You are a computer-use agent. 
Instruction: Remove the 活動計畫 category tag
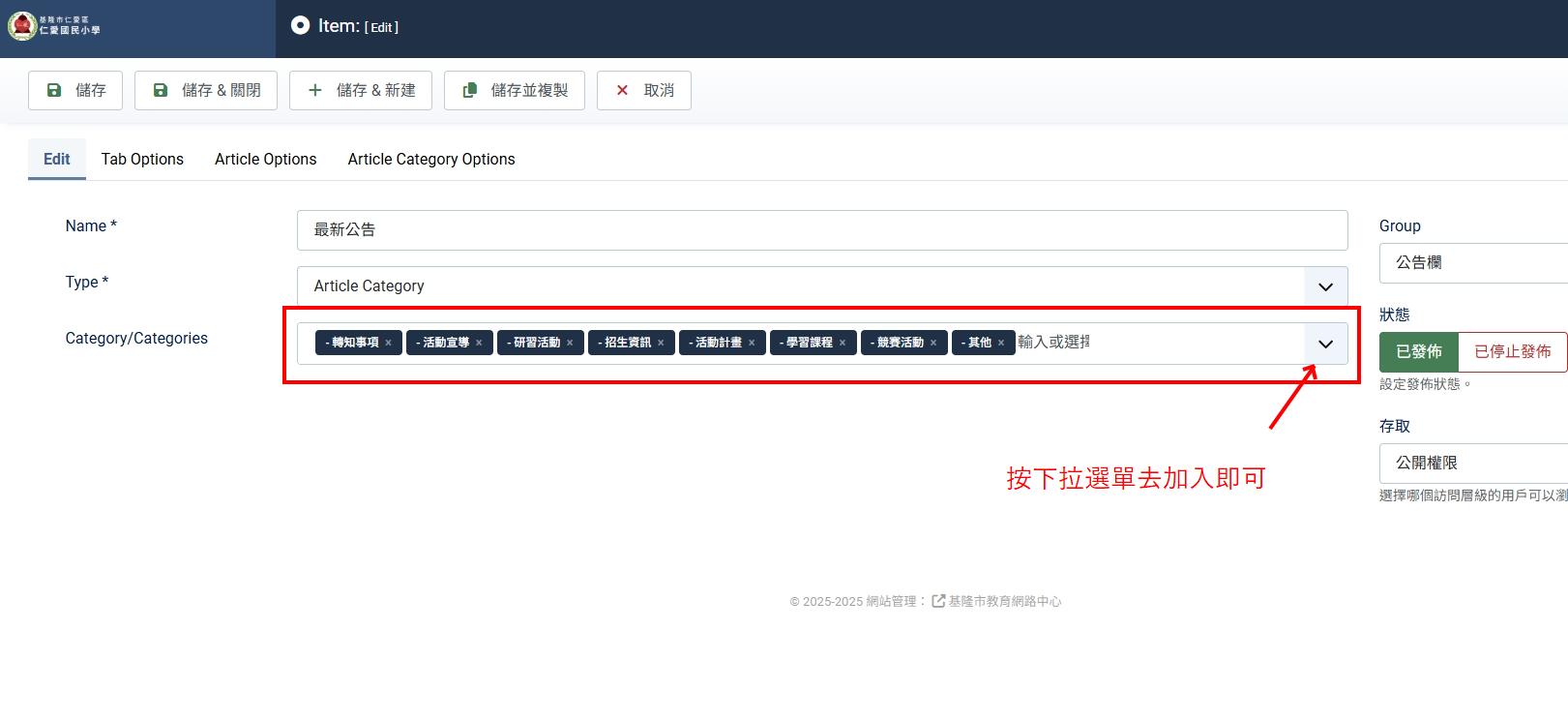[752, 343]
